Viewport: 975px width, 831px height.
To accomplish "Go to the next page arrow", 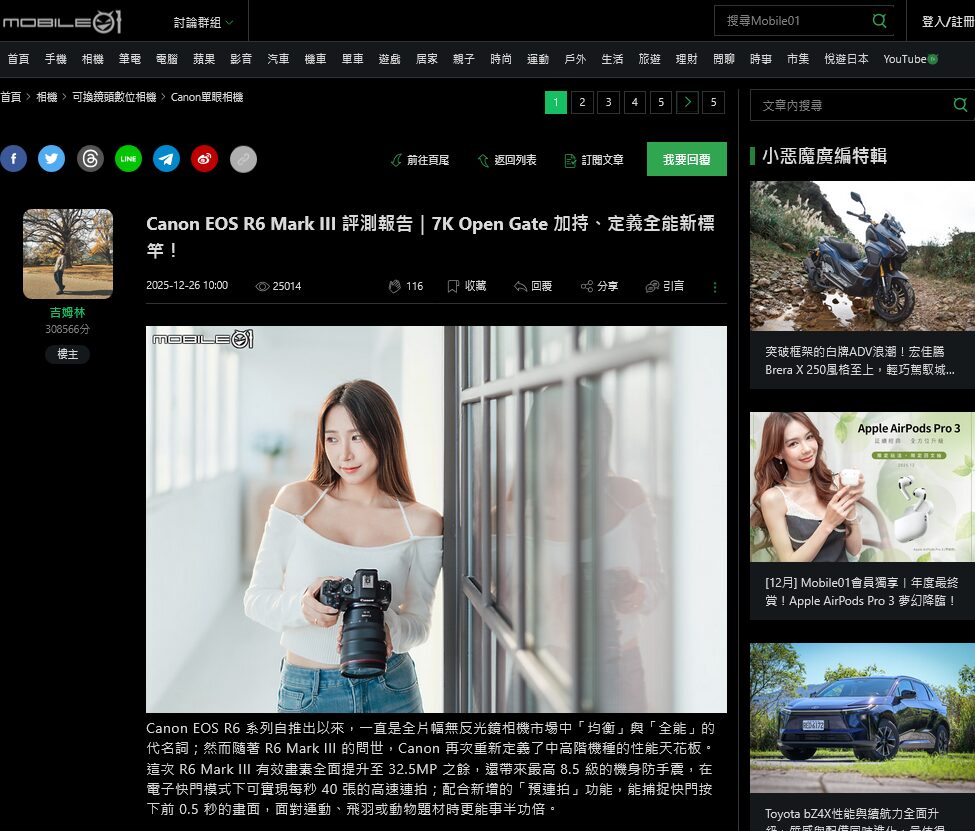I will coord(687,102).
